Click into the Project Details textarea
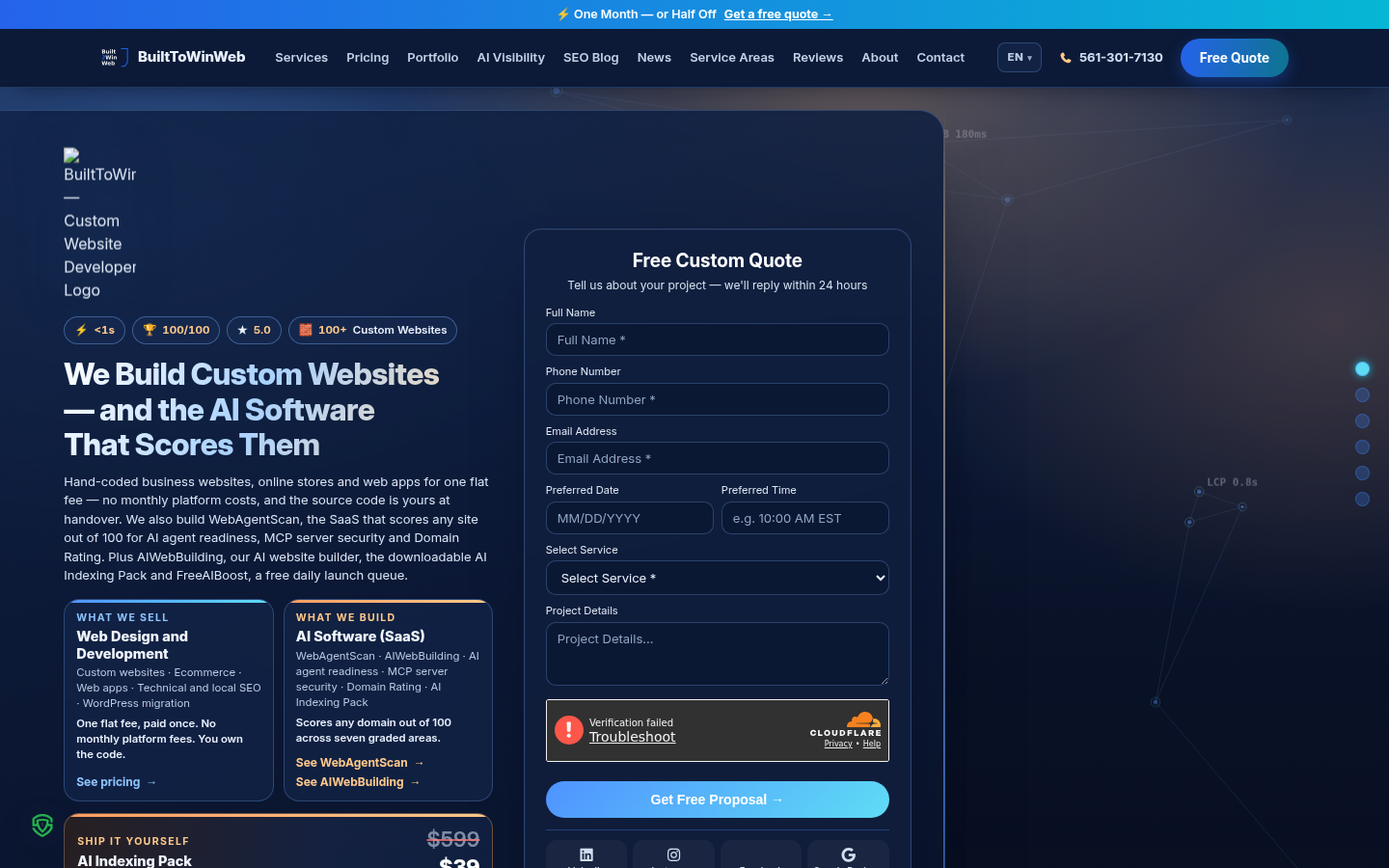Screen dimensions: 1389x868 [x=718, y=654]
